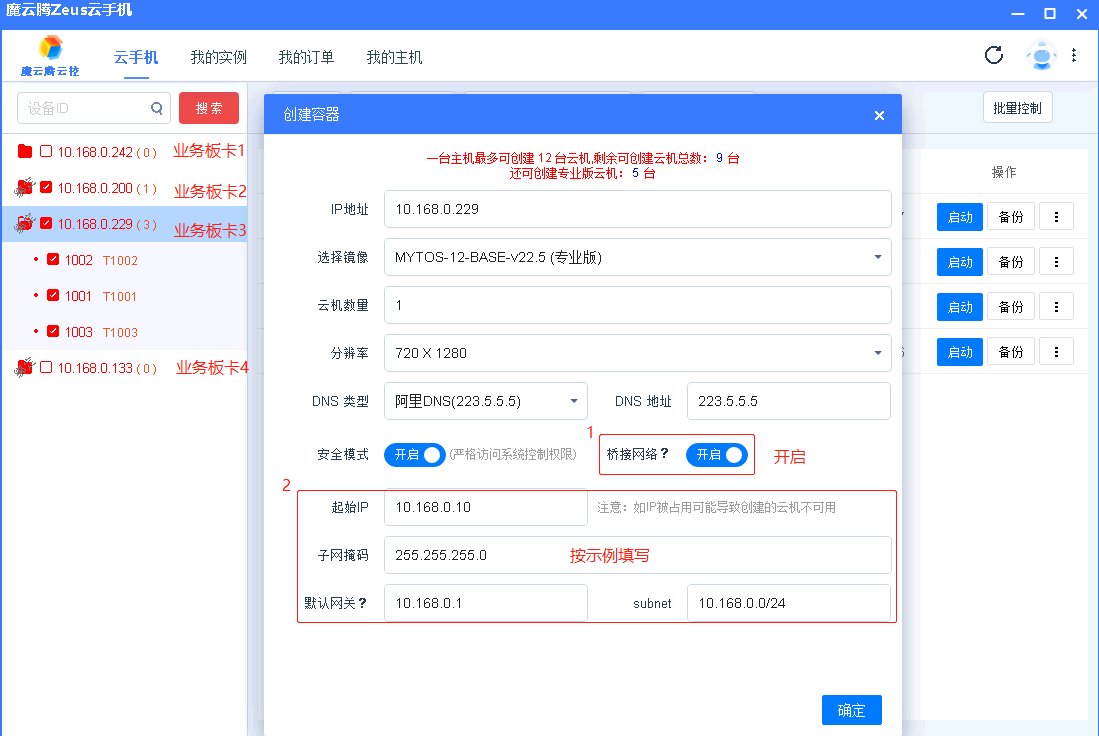The height and width of the screenshot is (736, 1099).
Task: Uncheck the checkbox for device 1002
Action: pyautogui.click(x=54, y=260)
